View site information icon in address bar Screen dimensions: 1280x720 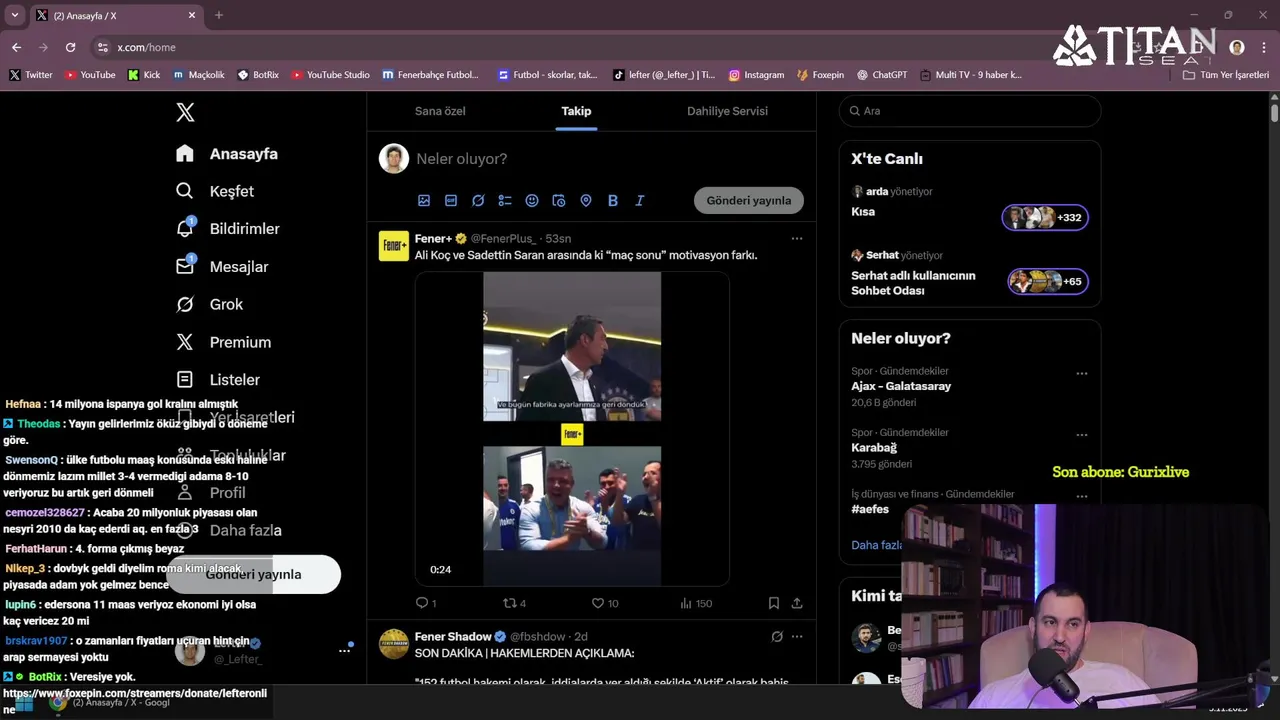coord(102,47)
